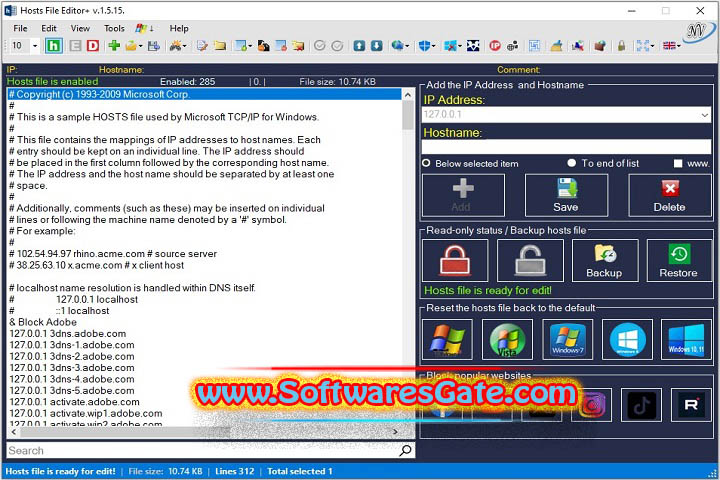Block Instagram using its icon
This screenshot has height=480, width=720.
coord(591,405)
